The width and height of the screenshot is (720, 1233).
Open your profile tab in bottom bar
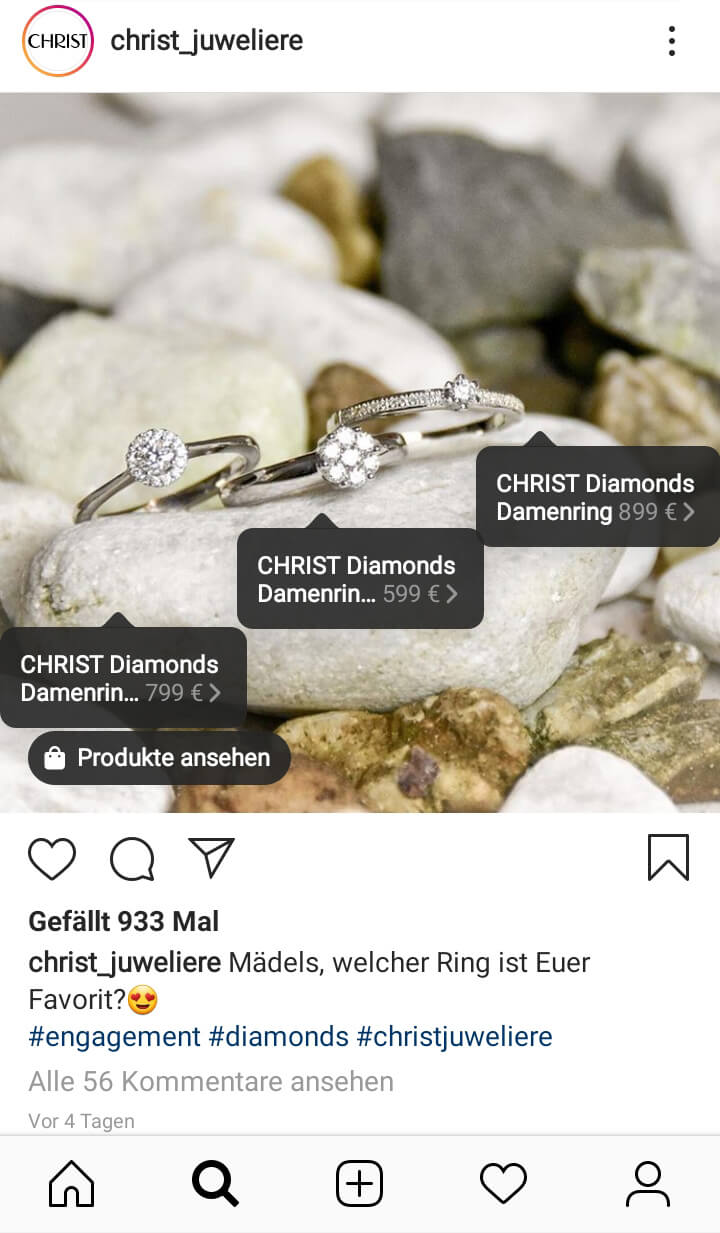pos(647,1184)
